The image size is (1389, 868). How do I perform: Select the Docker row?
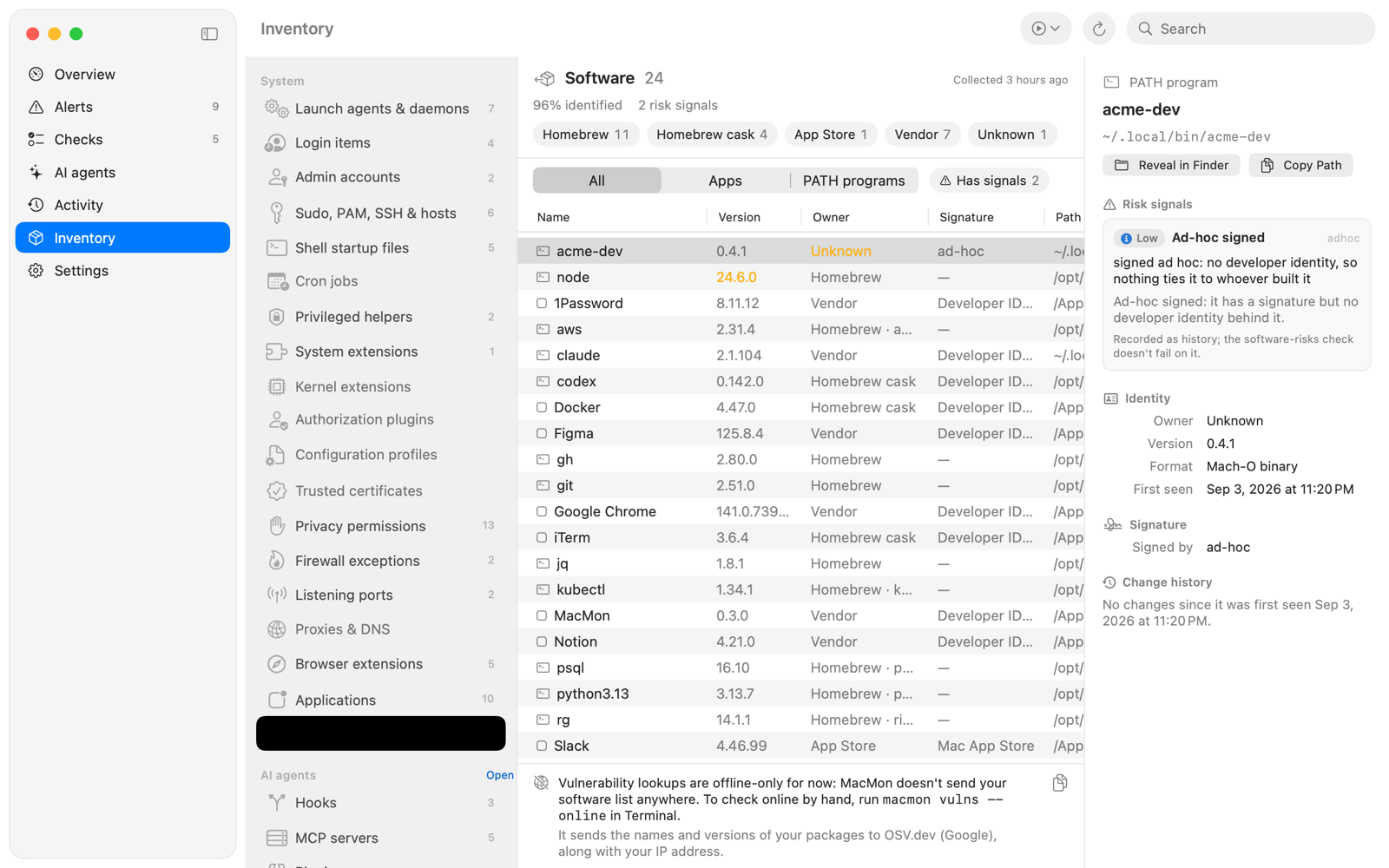800,408
